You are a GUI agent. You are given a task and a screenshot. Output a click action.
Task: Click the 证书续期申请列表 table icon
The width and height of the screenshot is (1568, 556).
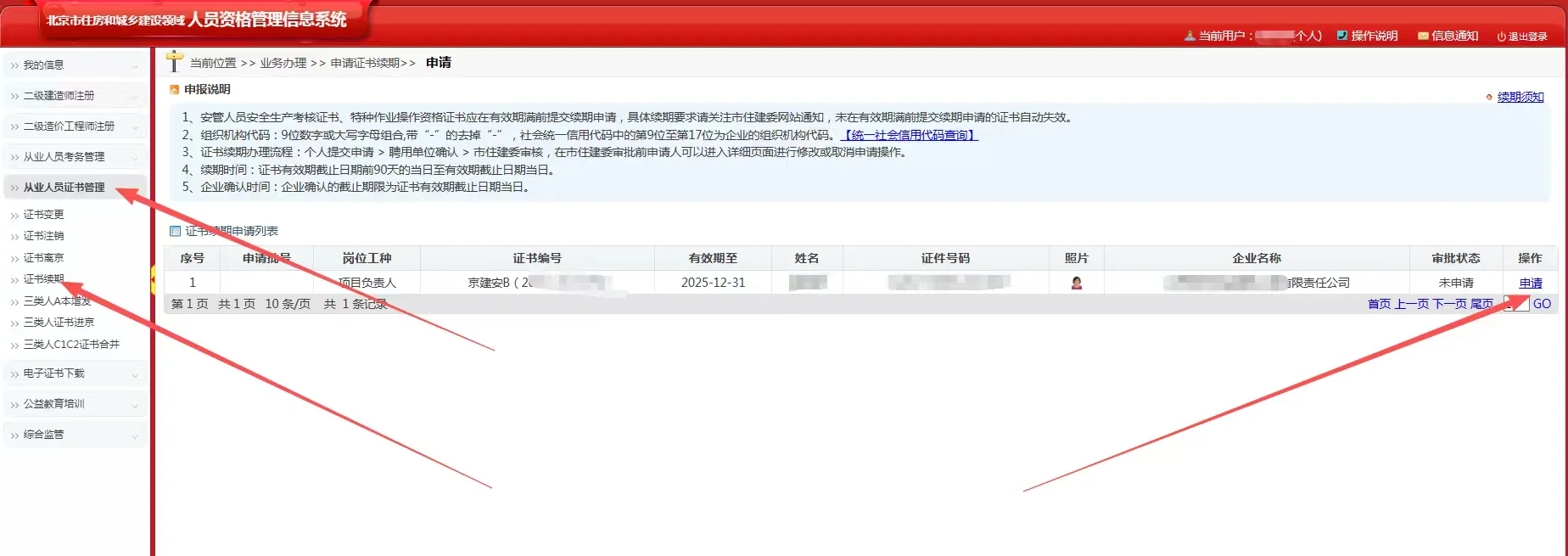point(175,231)
